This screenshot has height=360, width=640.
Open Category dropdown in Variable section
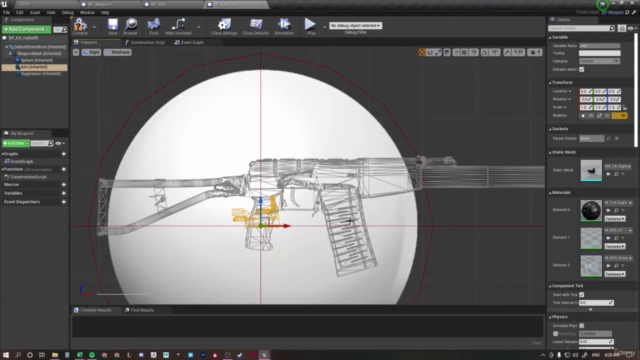coord(600,61)
